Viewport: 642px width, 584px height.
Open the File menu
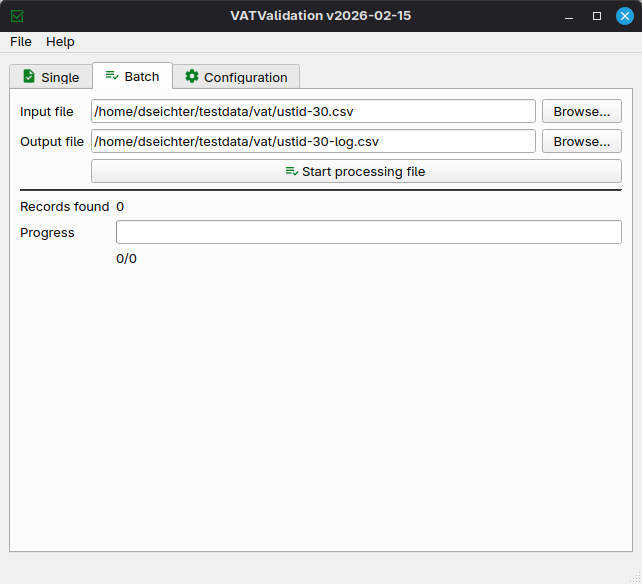21,42
